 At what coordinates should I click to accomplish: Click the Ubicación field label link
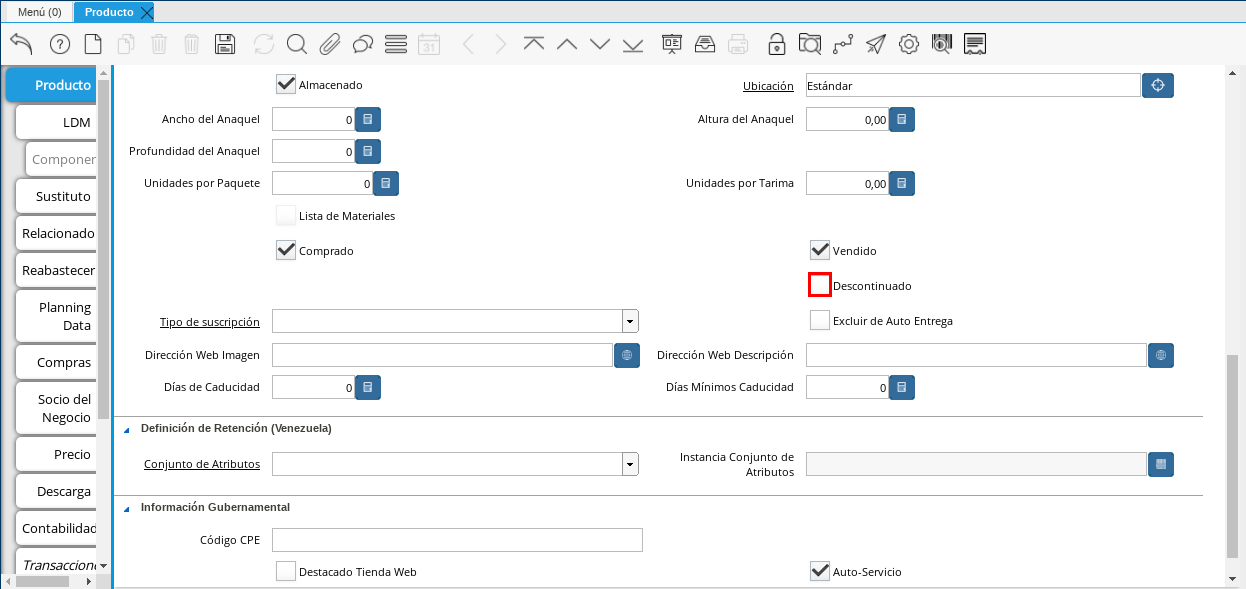point(768,86)
